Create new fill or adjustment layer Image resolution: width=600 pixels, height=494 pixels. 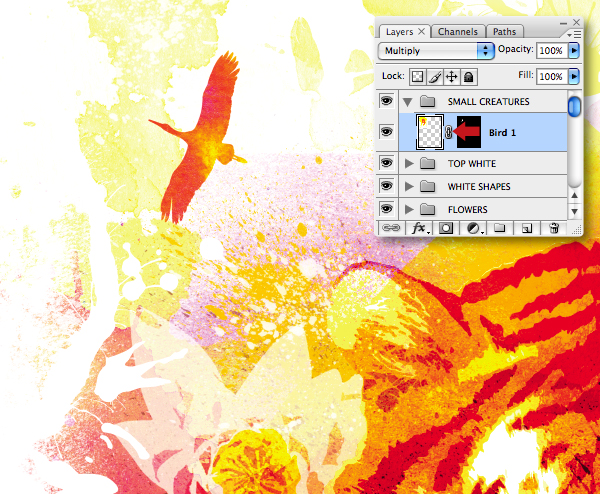[474, 228]
